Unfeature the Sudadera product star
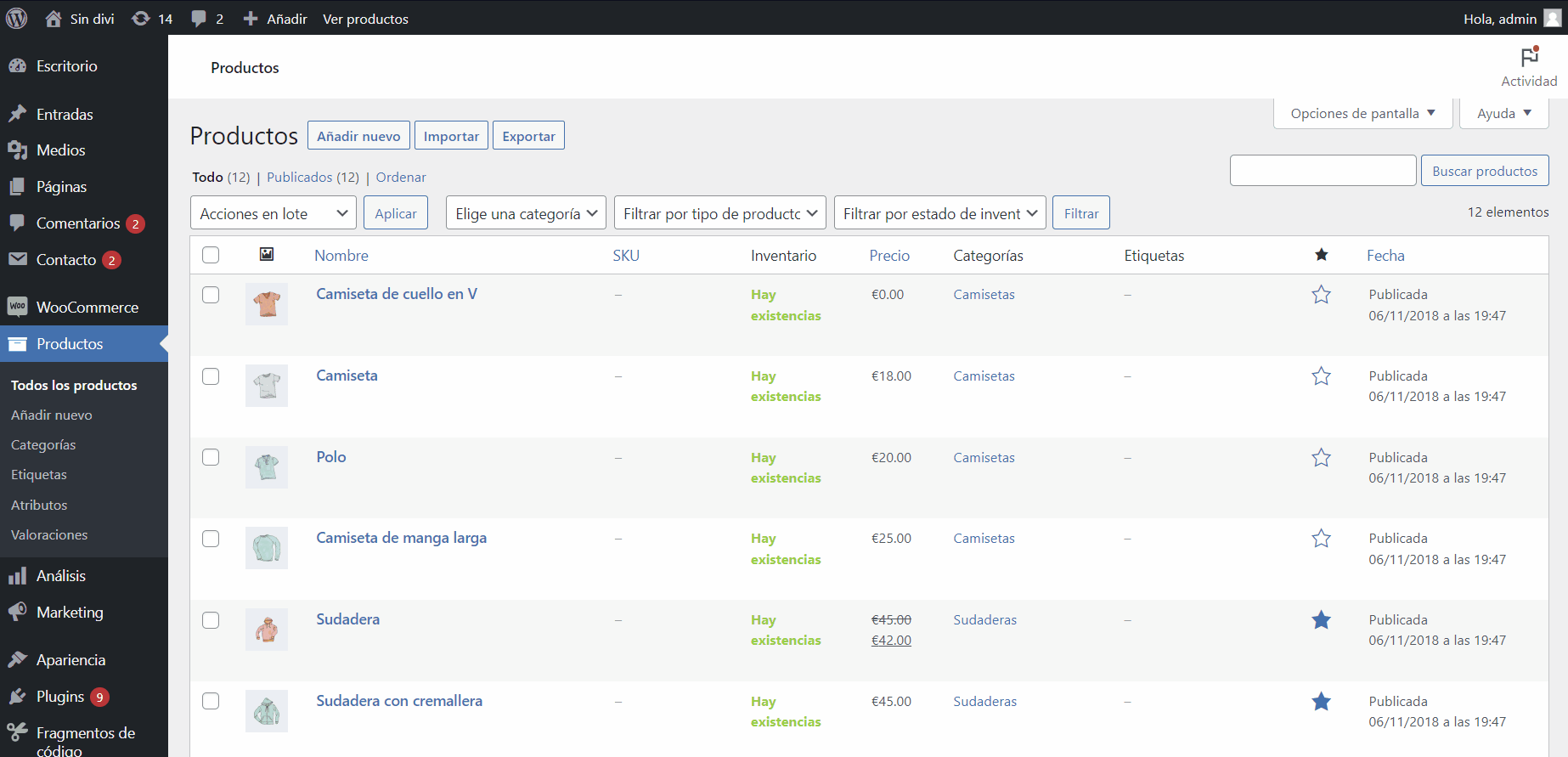This screenshot has height=757, width=1568. (x=1321, y=620)
